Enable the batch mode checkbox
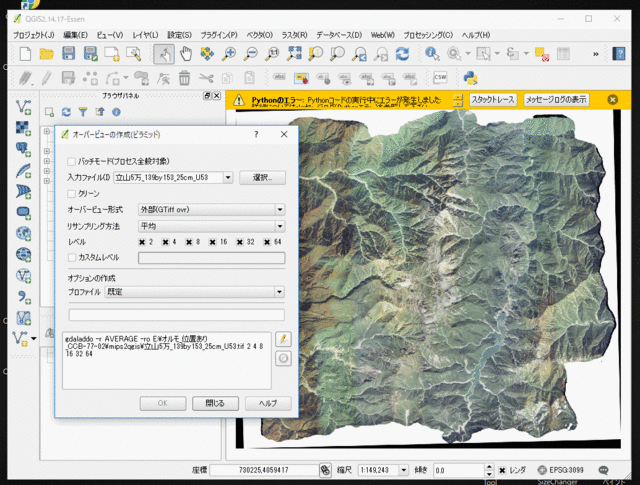640x485 pixels. [x=71, y=162]
